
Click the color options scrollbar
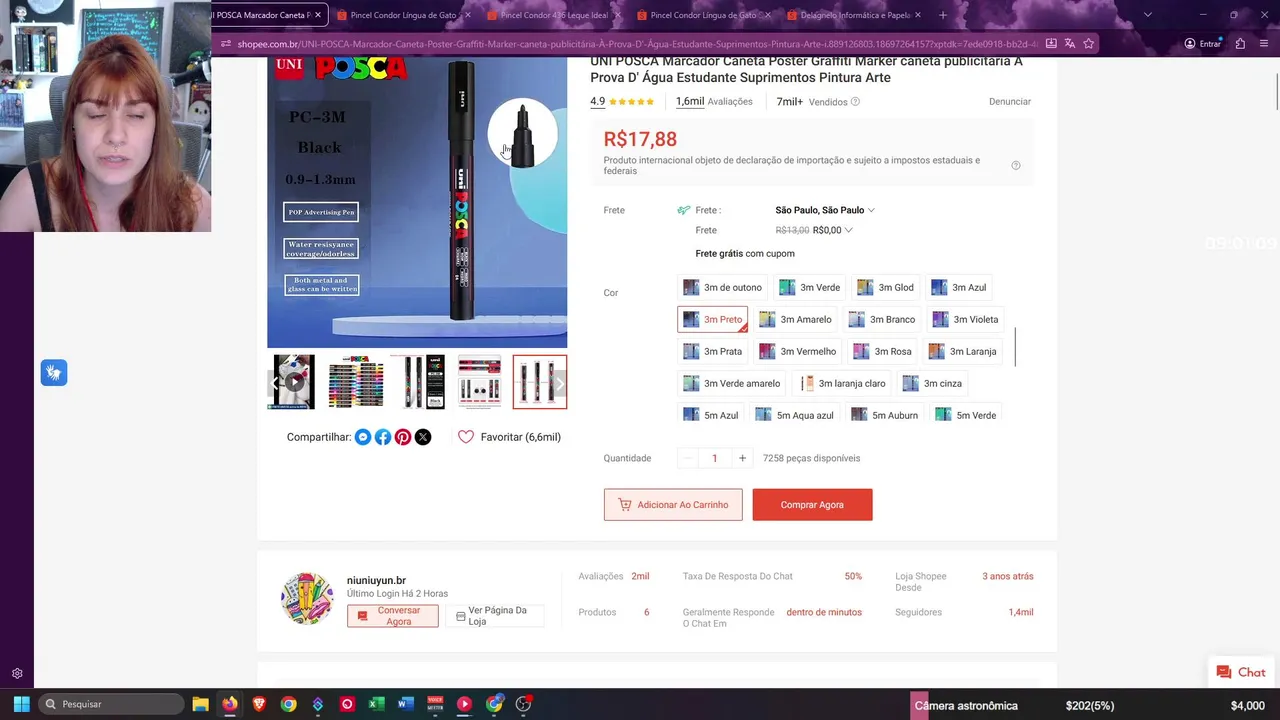[x=1015, y=347]
